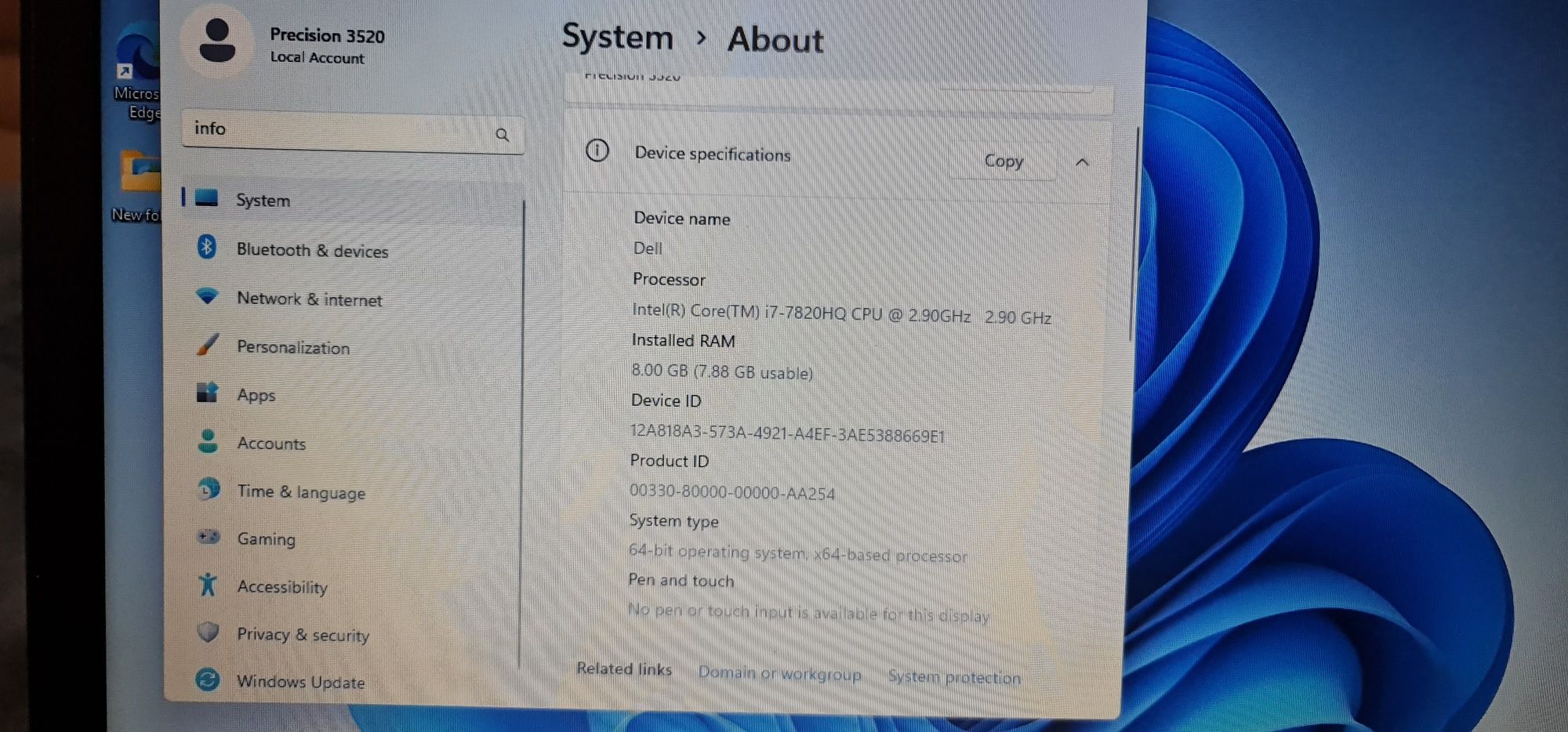Select the '8.00 GB (7.88 GB usable)' text
Image resolution: width=1568 pixels, height=732 pixels.
722,371
